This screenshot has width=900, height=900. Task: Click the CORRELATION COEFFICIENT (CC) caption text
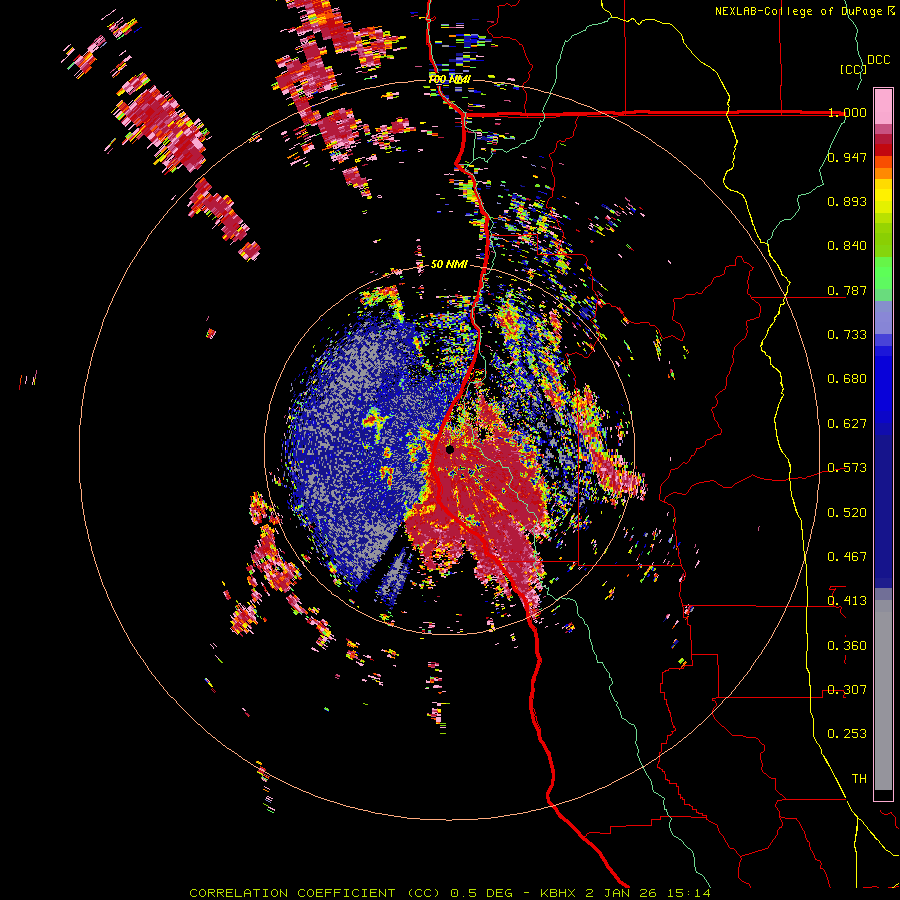[315, 893]
